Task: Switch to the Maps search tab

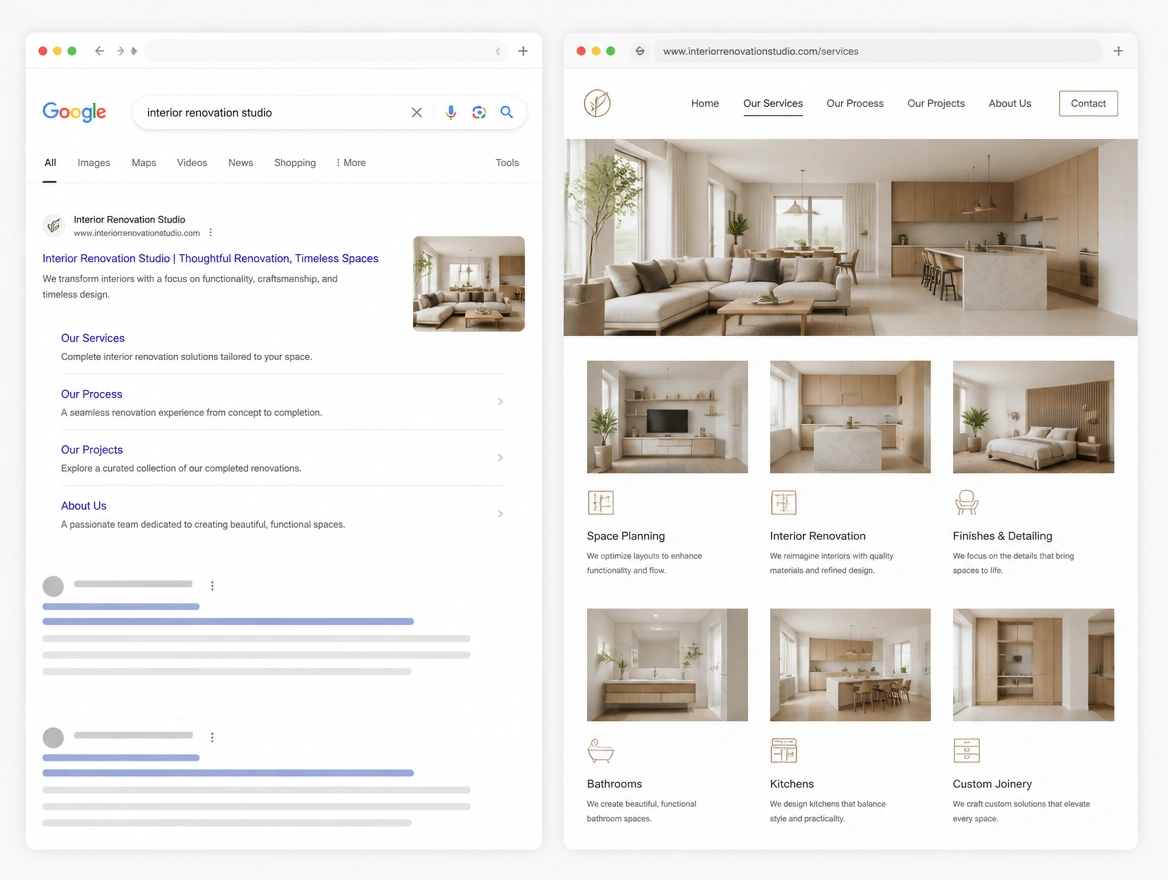Action: pyautogui.click(x=144, y=162)
